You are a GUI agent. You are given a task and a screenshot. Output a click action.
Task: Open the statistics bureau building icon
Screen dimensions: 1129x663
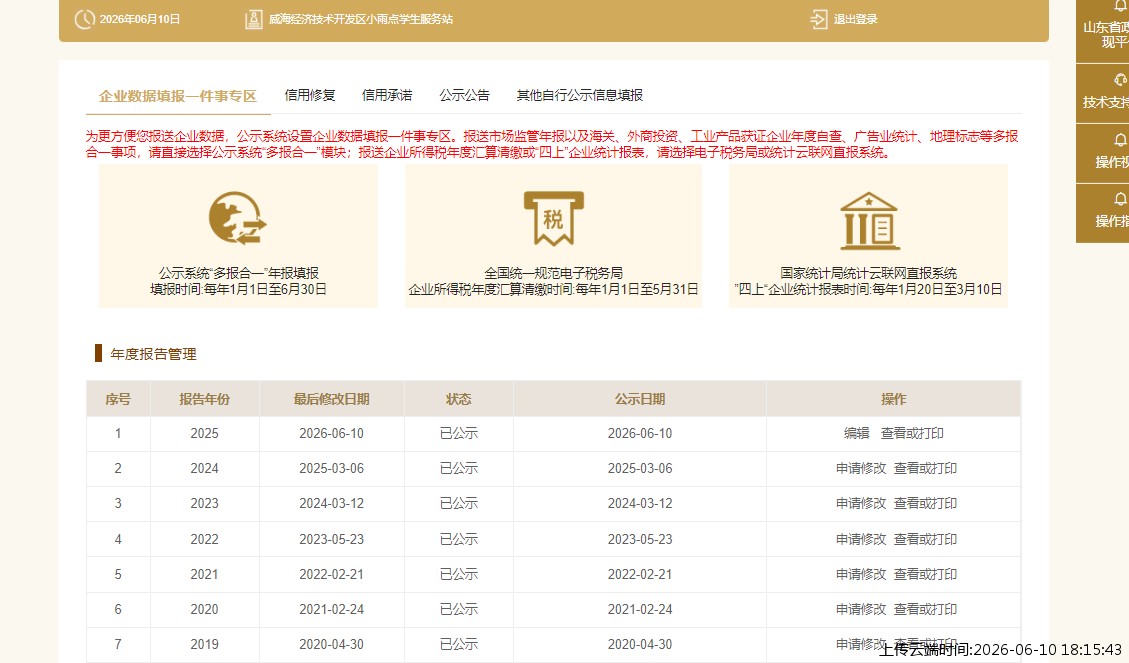pos(869,220)
